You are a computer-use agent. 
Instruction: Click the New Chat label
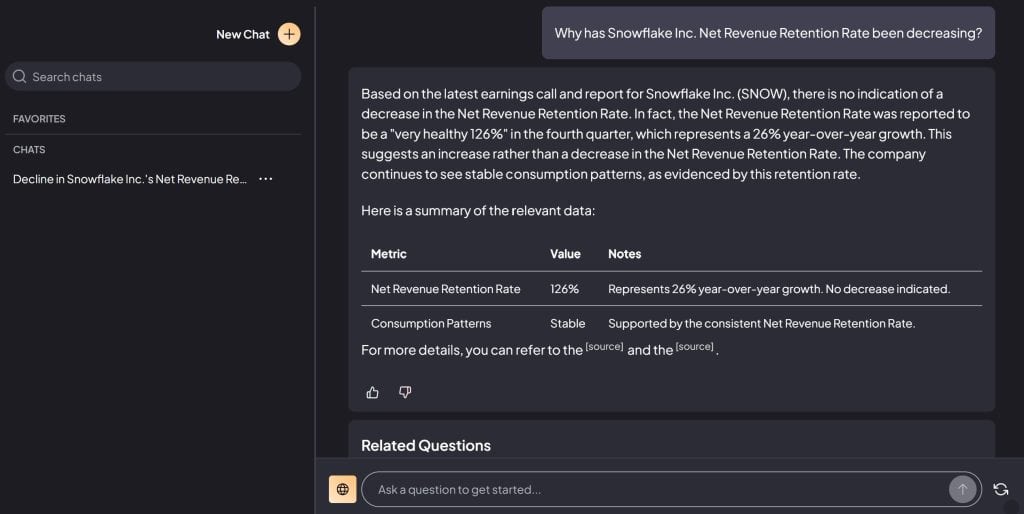tap(243, 35)
